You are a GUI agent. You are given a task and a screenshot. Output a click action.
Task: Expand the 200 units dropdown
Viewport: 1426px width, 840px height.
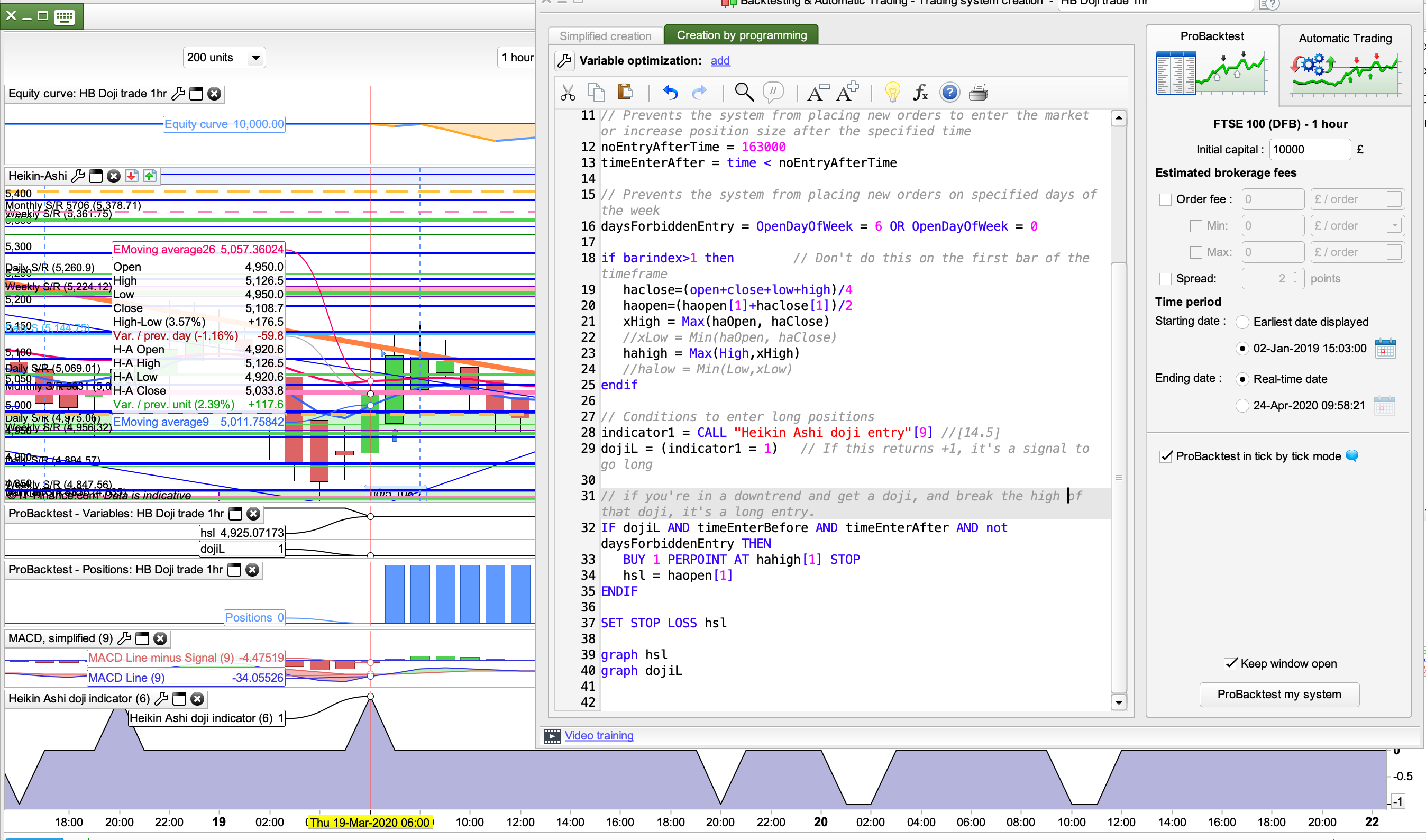point(255,58)
